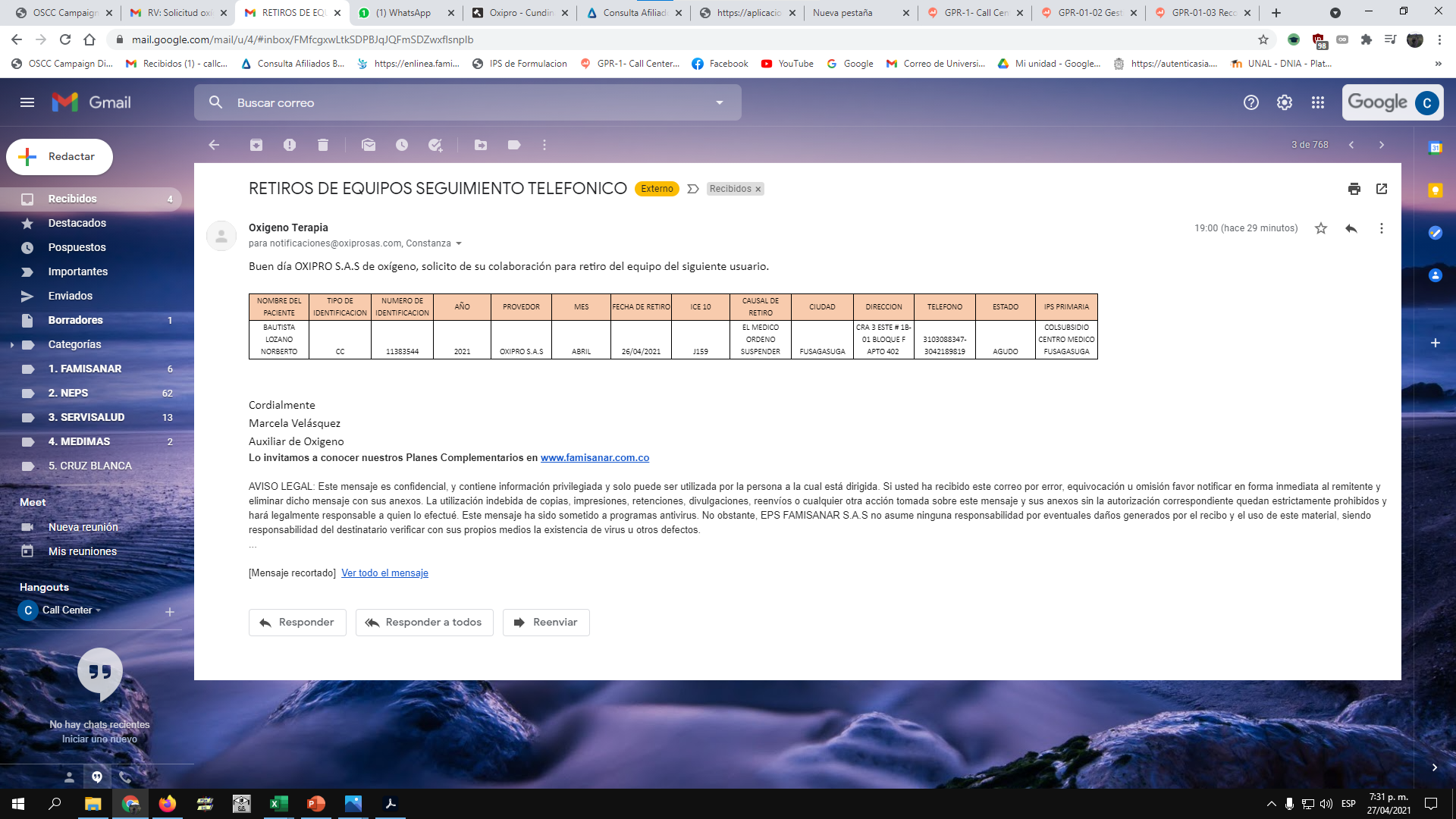Click Ver todo el mensaje link
The image size is (1456, 819).
(384, 573)
